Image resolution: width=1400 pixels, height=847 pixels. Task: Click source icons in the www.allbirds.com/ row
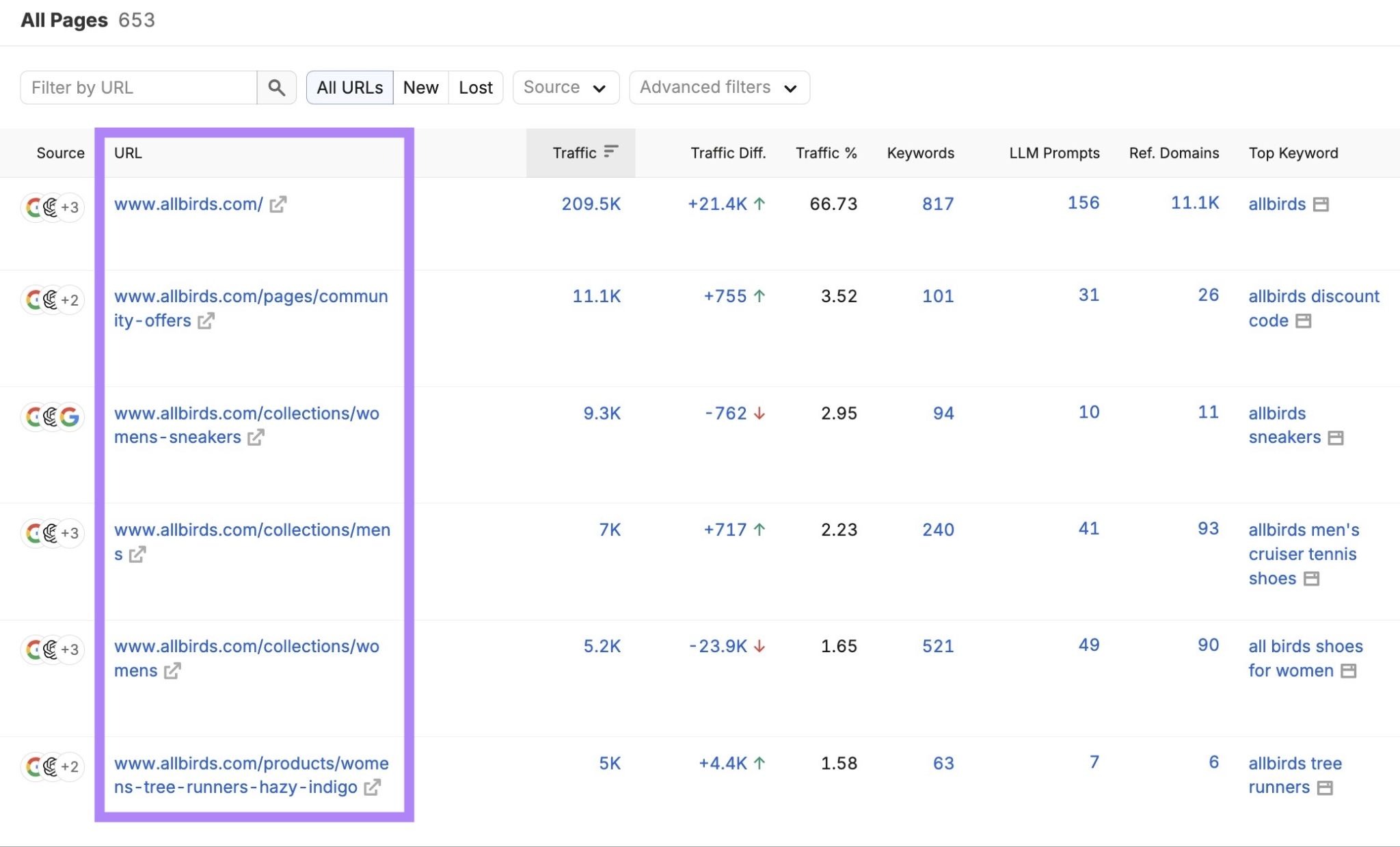[53, 207]
